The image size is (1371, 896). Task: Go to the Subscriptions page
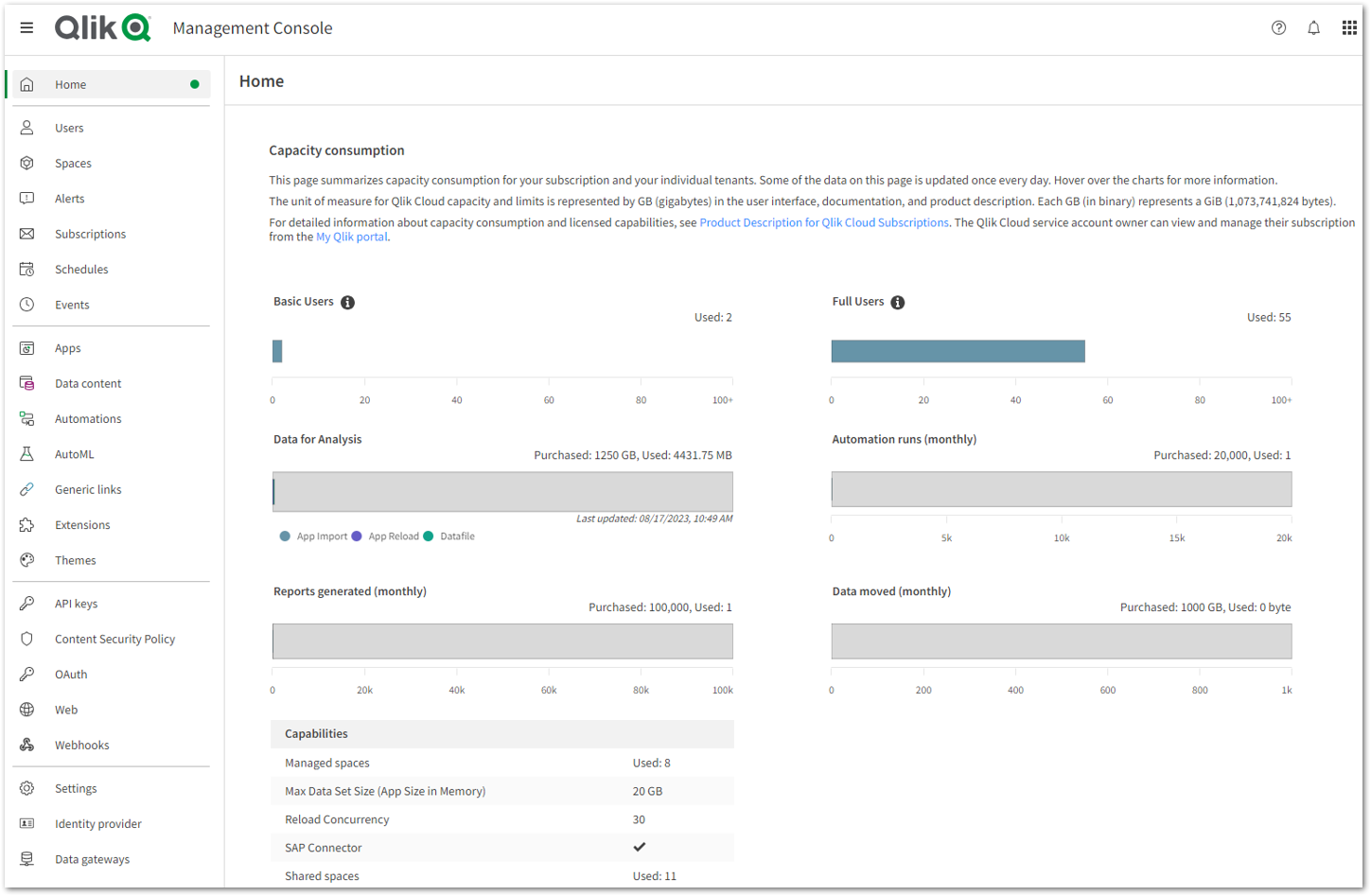point(90,234)
